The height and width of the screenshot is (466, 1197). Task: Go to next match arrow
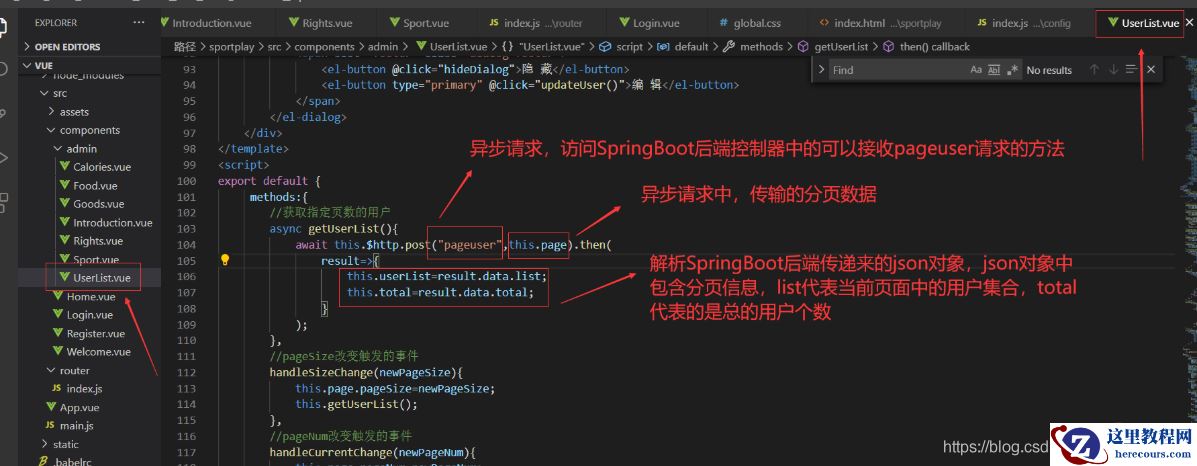[x=1113, y=70]
